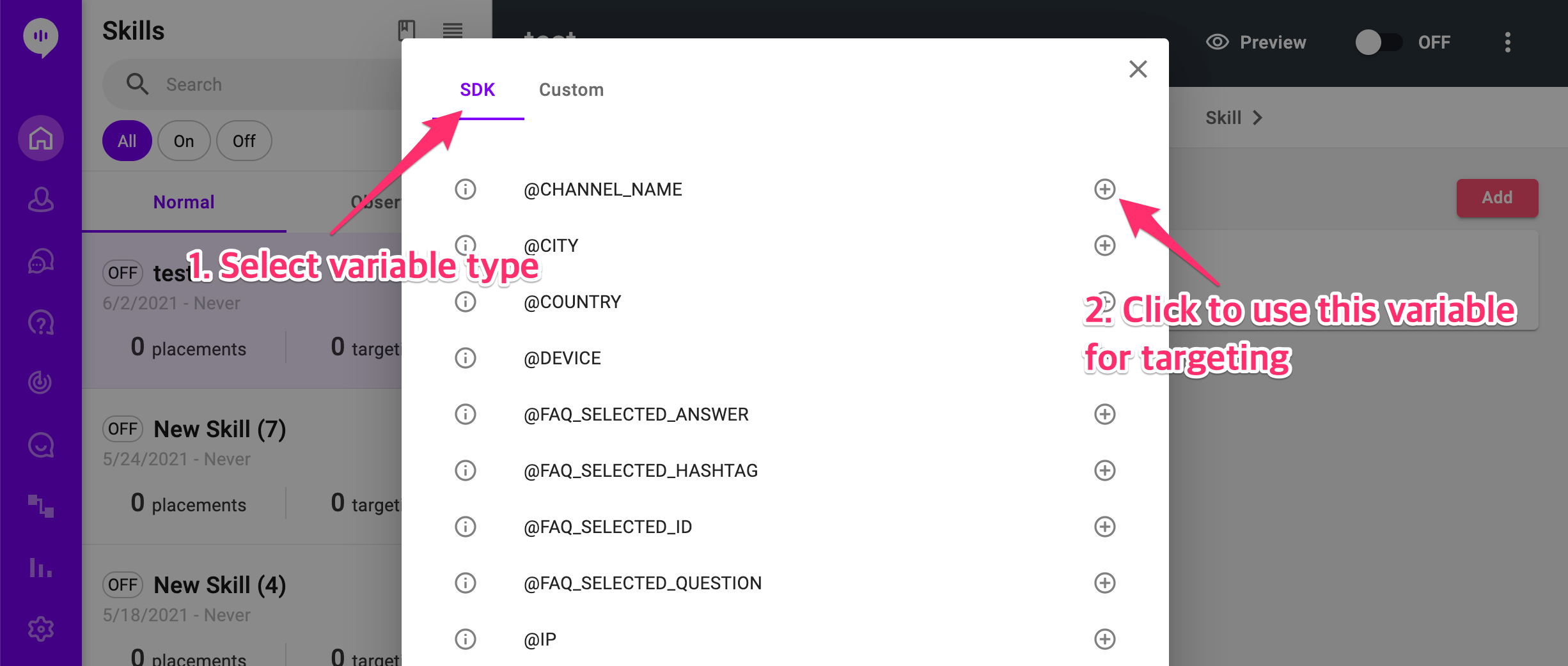1568x666 pixels.
Task: Open the user profile icon in the sidebar
Action: pyautogui.click(x=41, y=199)
